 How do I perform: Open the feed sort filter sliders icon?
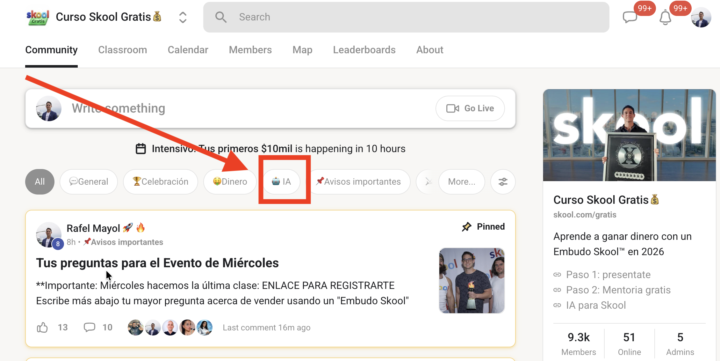503,181
